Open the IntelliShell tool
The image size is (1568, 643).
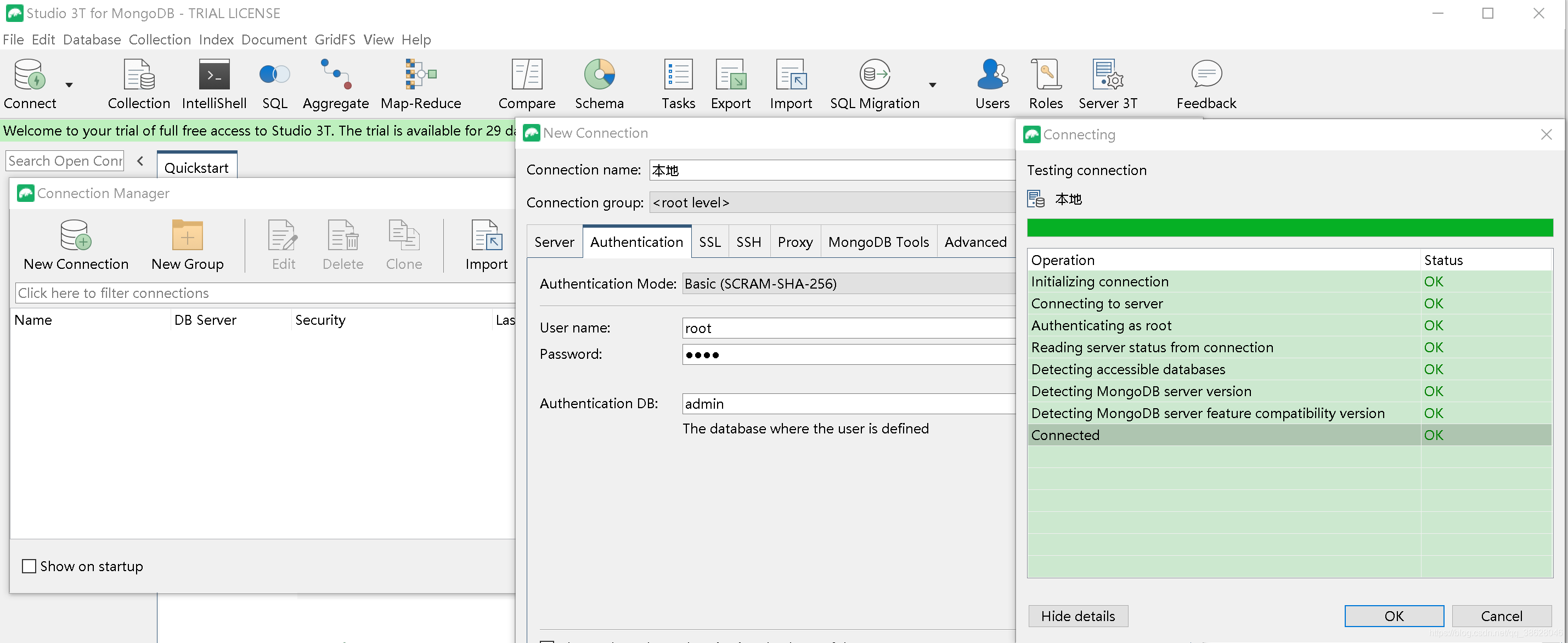click(213, 83)
